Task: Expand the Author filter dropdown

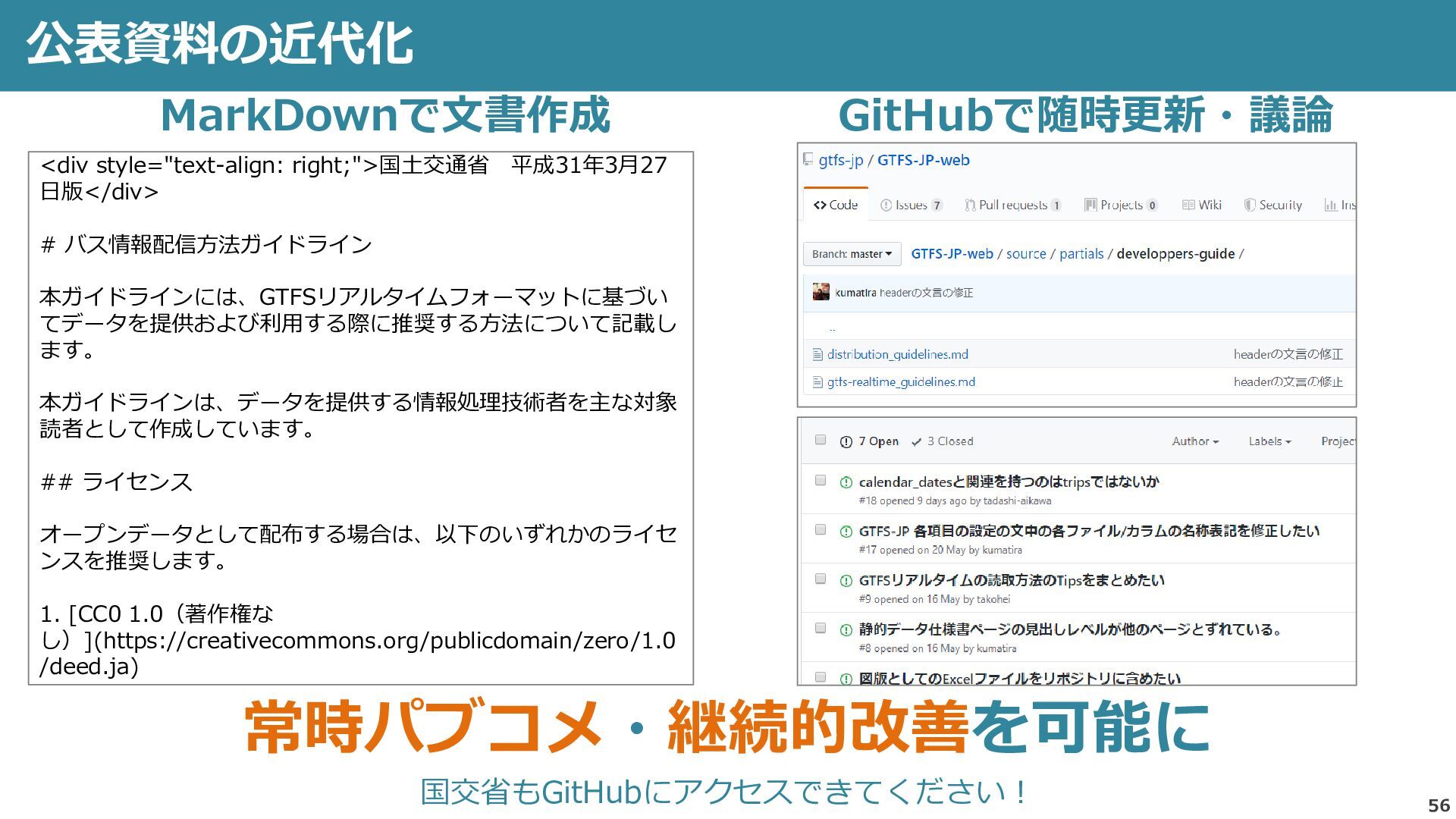Action: 1195,441
